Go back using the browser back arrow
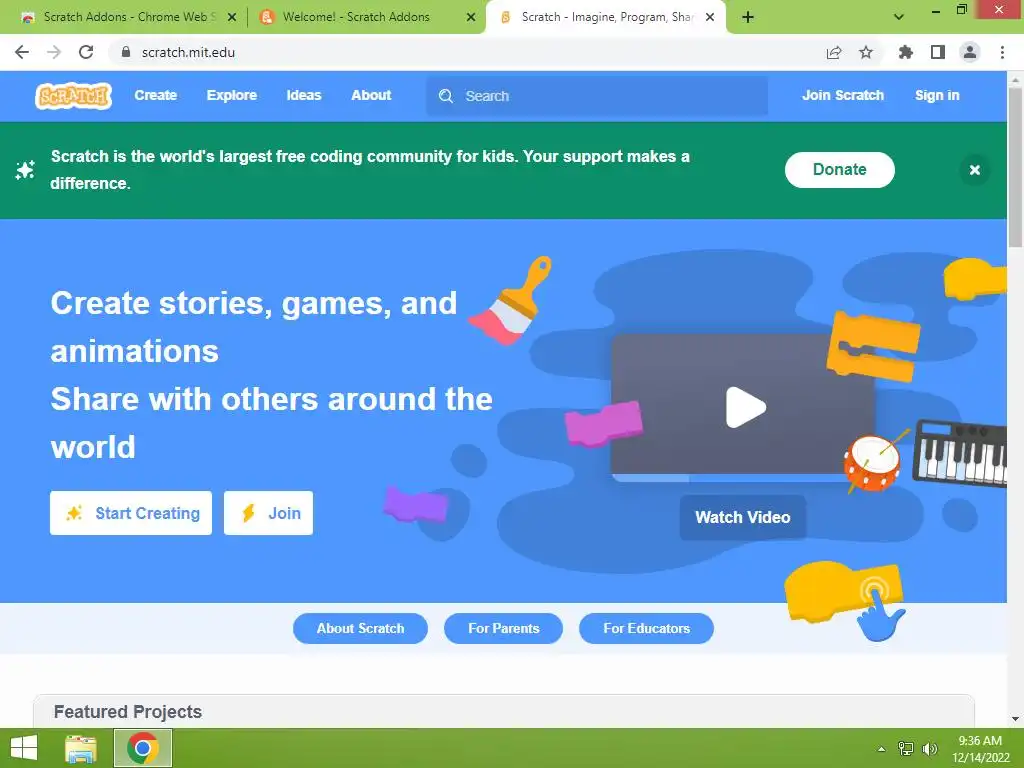The image size is (1024, 768). [22, 52]
